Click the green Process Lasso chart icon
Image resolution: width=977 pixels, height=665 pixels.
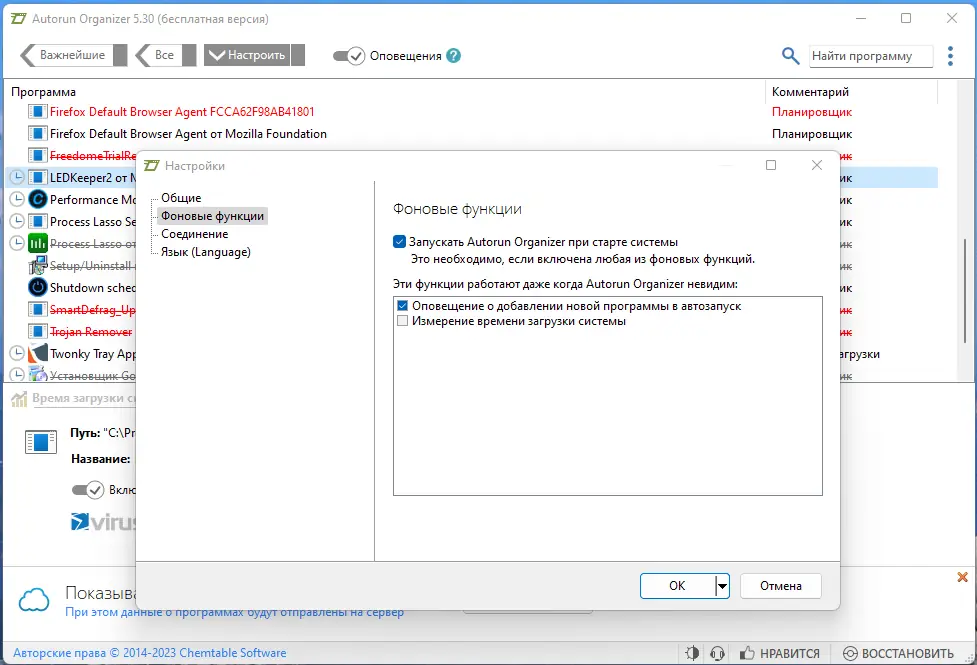[37, 243]
